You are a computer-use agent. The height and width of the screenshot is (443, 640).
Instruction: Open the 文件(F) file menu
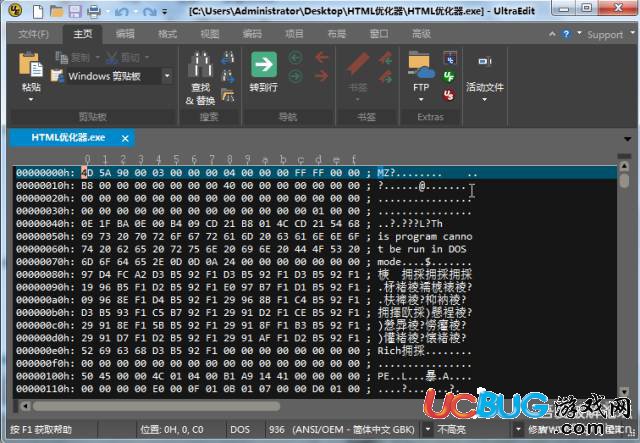(x=33, y=34)
